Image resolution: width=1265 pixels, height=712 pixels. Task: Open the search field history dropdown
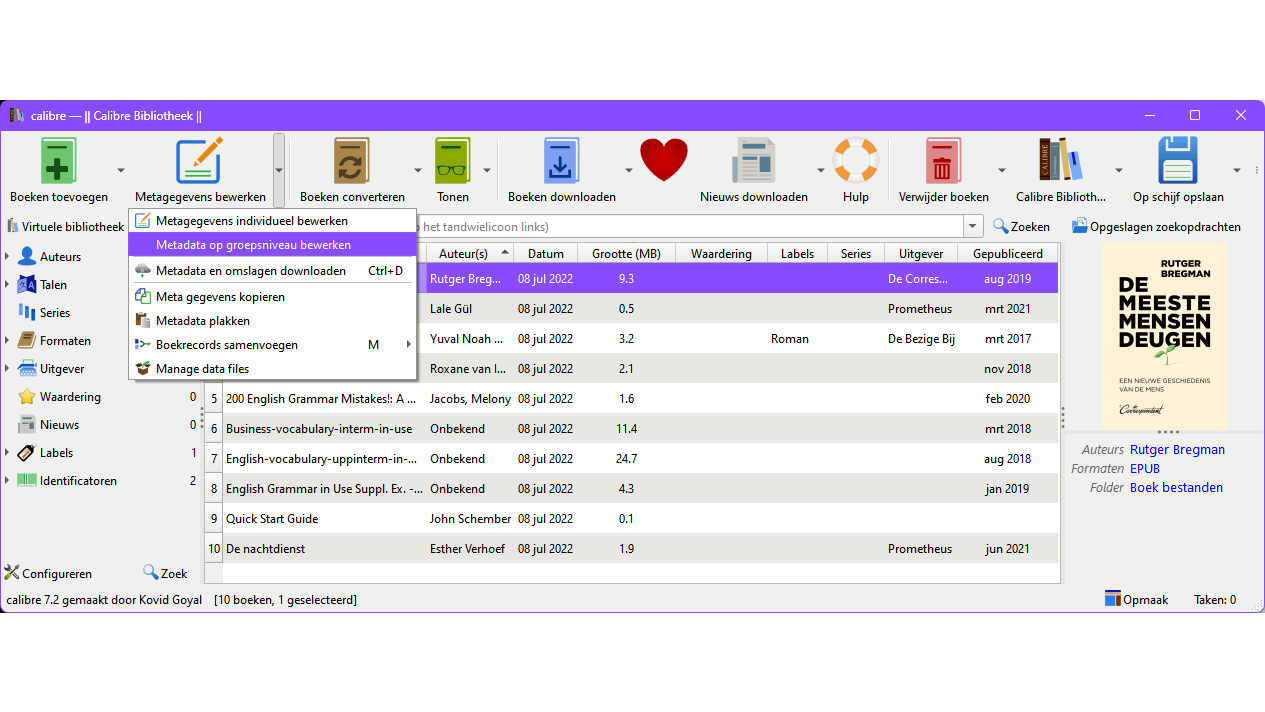(x=971, y=227)
